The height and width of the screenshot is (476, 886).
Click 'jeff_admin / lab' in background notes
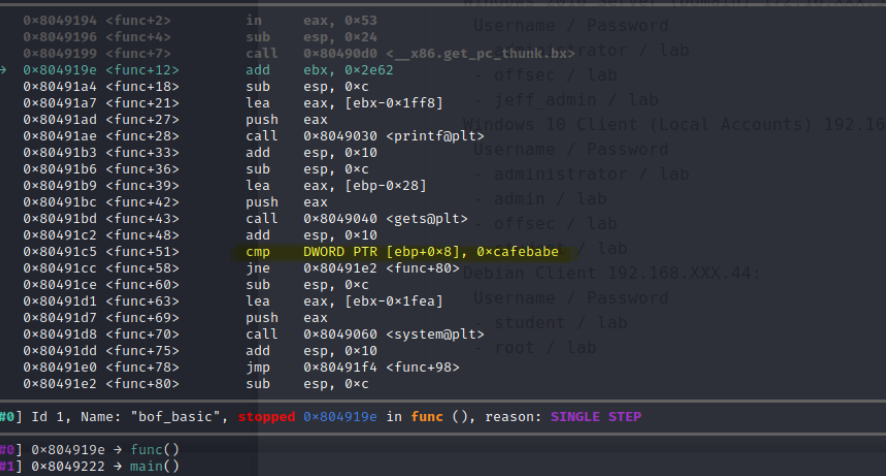click(576, 99)
